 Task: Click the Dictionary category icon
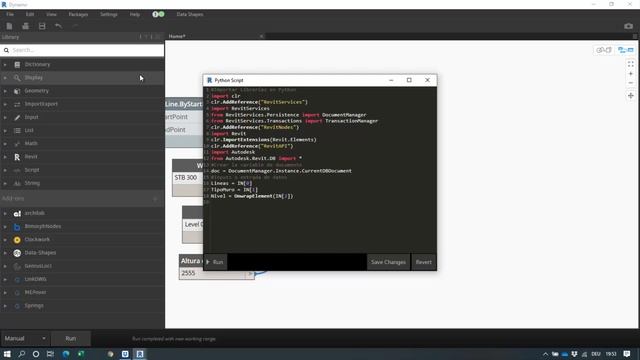[x=17, y=64]
